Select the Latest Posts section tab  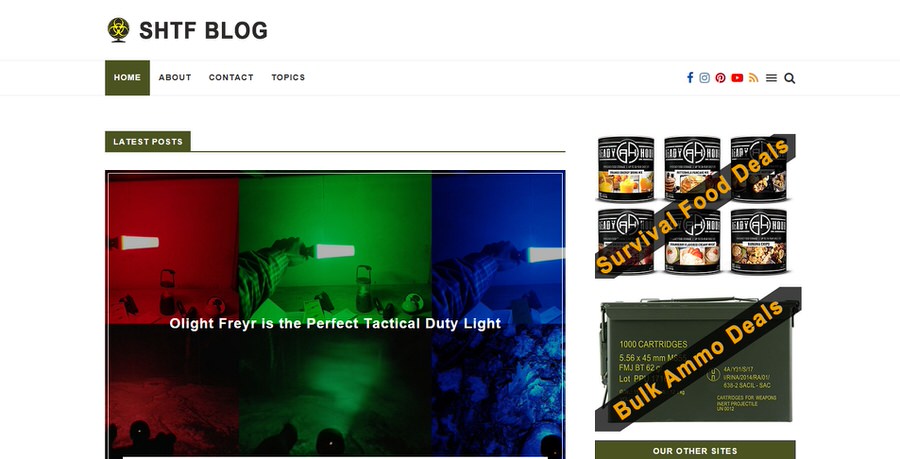pyautogui.click(x=148, y=142)
